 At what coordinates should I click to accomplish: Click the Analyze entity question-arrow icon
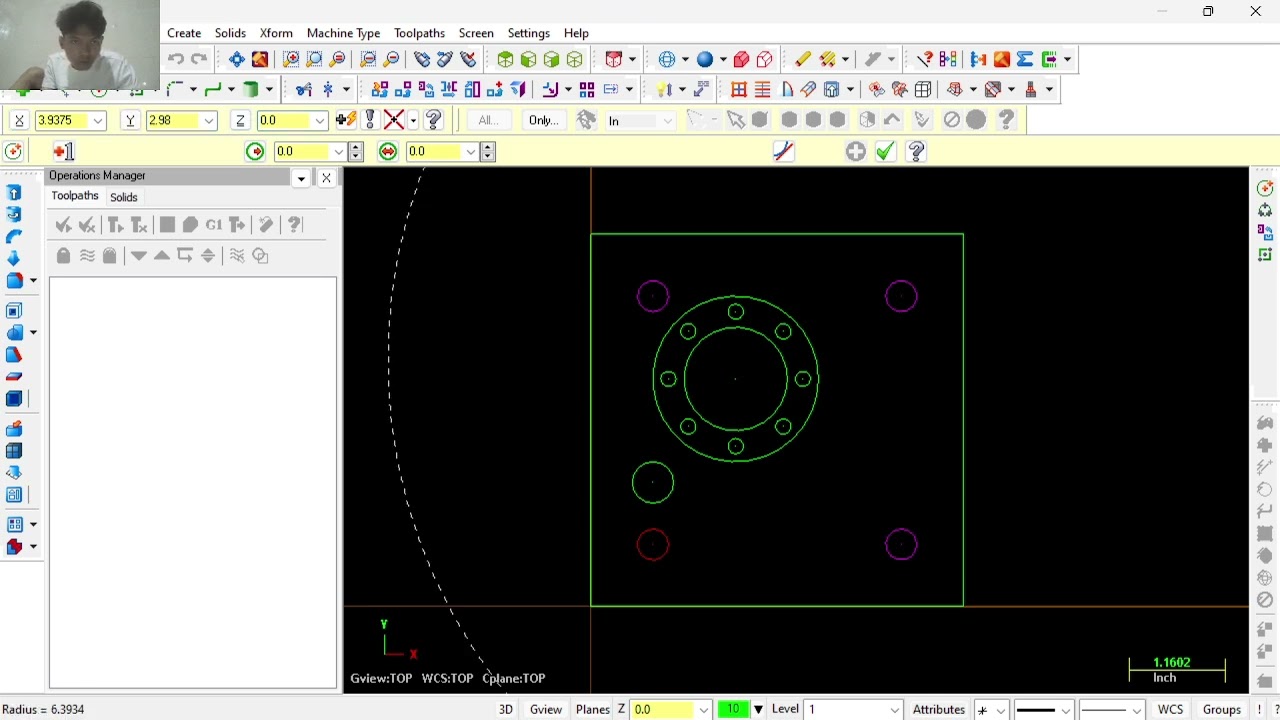(925, 59)
